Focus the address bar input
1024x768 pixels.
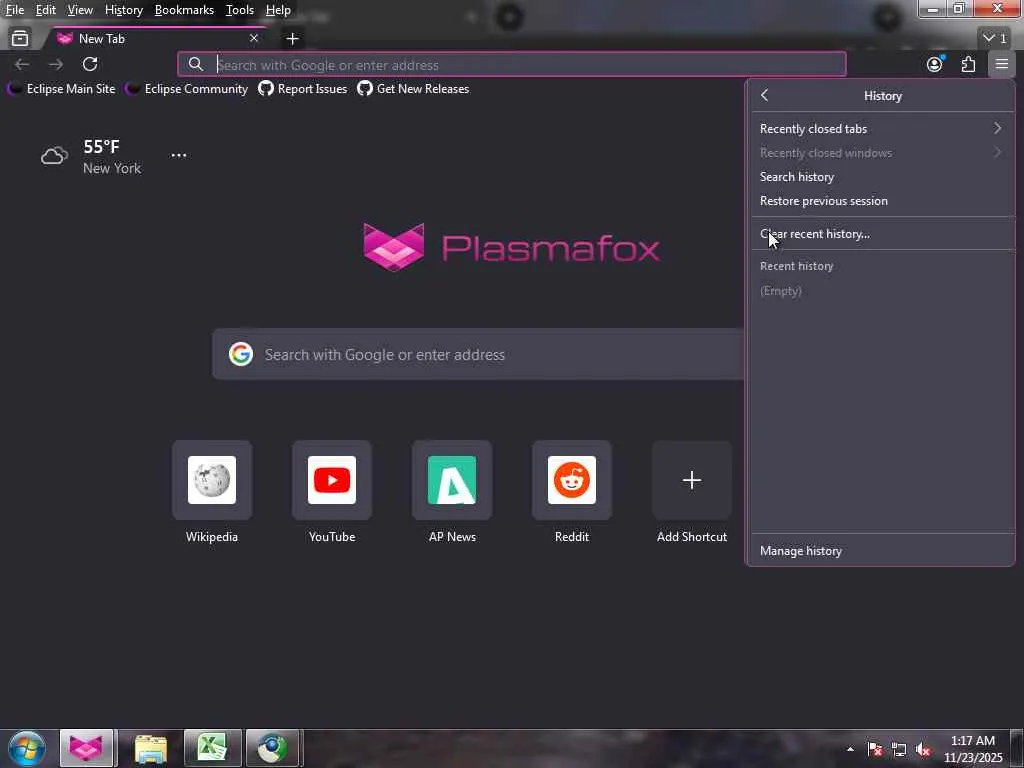511,65
